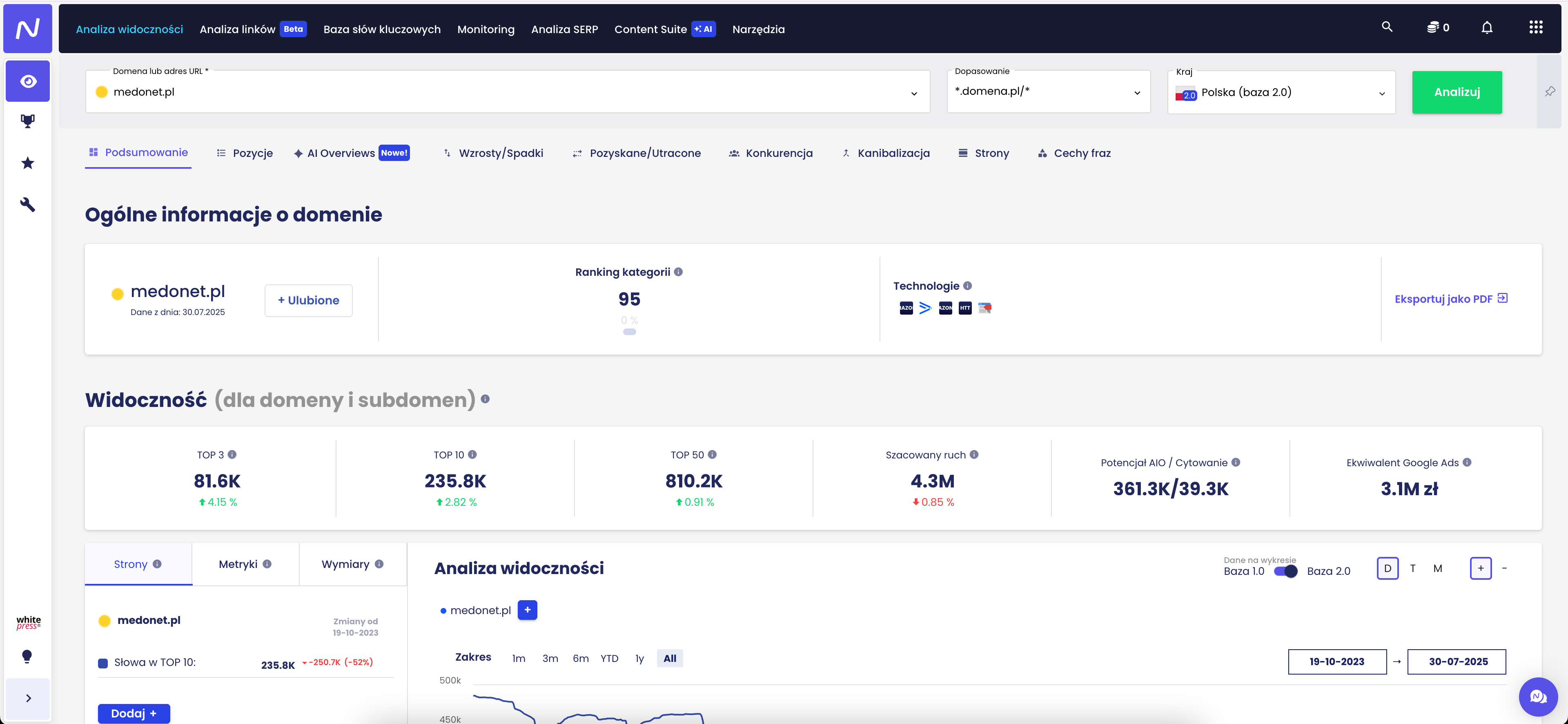Select 3m range
Image resolution: width=1568 pixels, height=724 pixels.
tap(550, 658)
